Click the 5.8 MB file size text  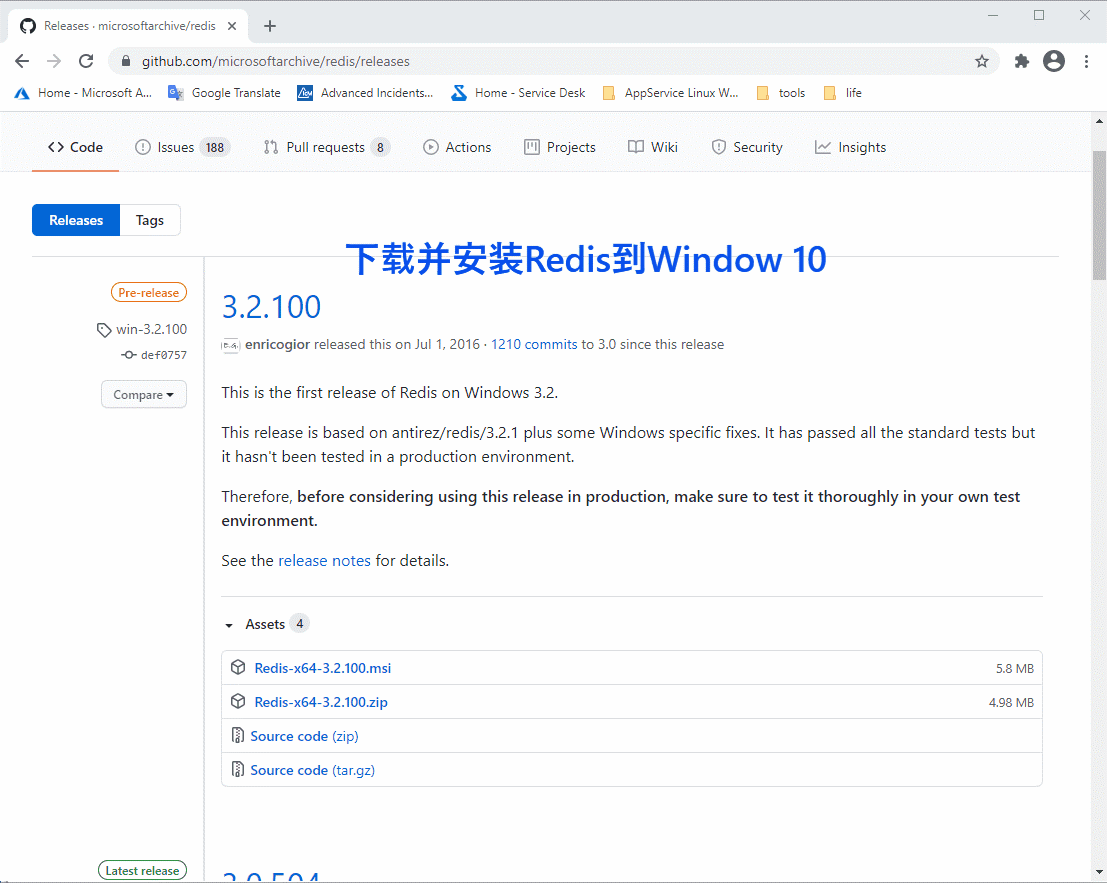tap(1015, 668)
